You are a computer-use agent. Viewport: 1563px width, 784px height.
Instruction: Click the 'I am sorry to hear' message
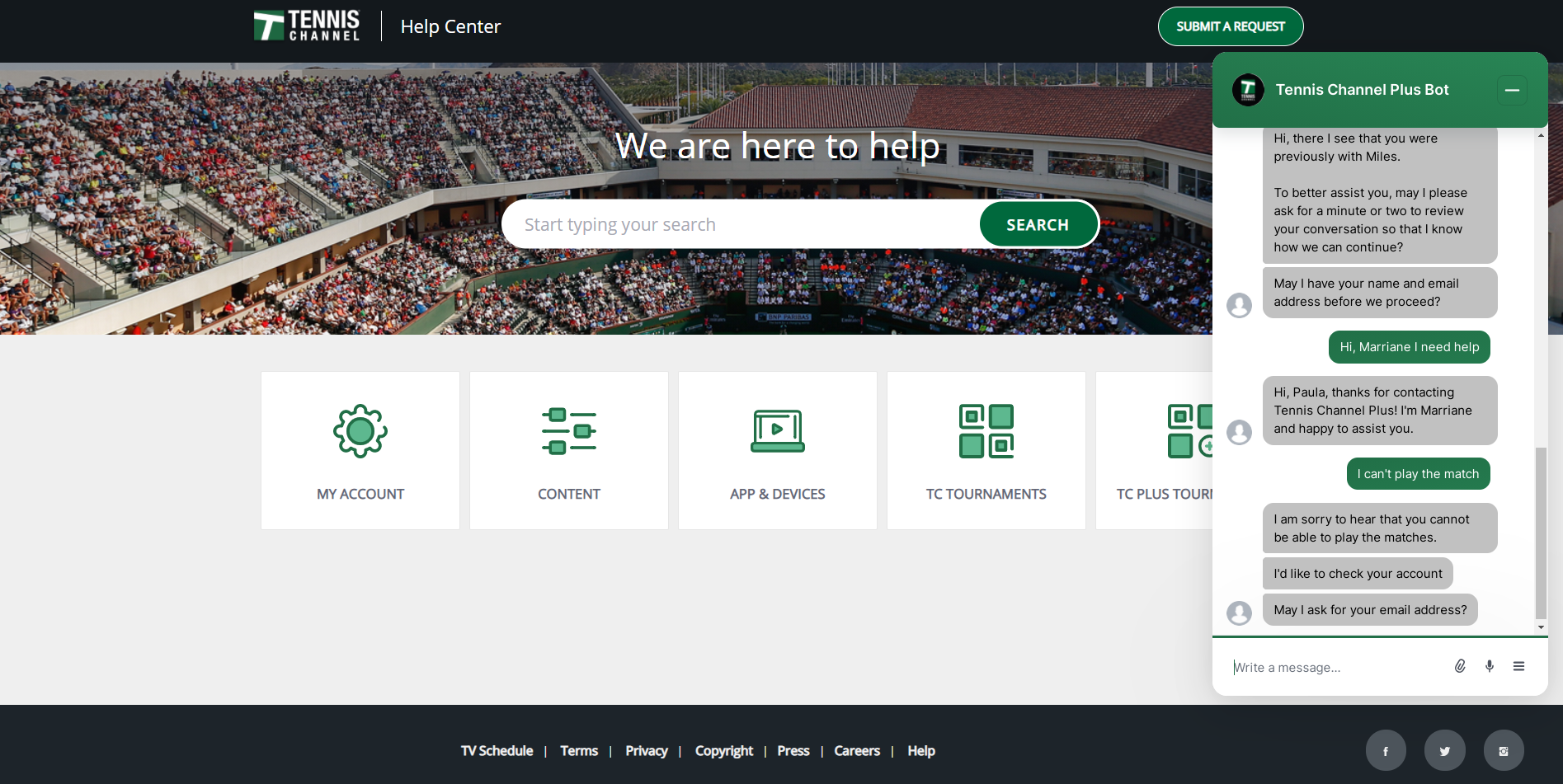click(1380, 528)
